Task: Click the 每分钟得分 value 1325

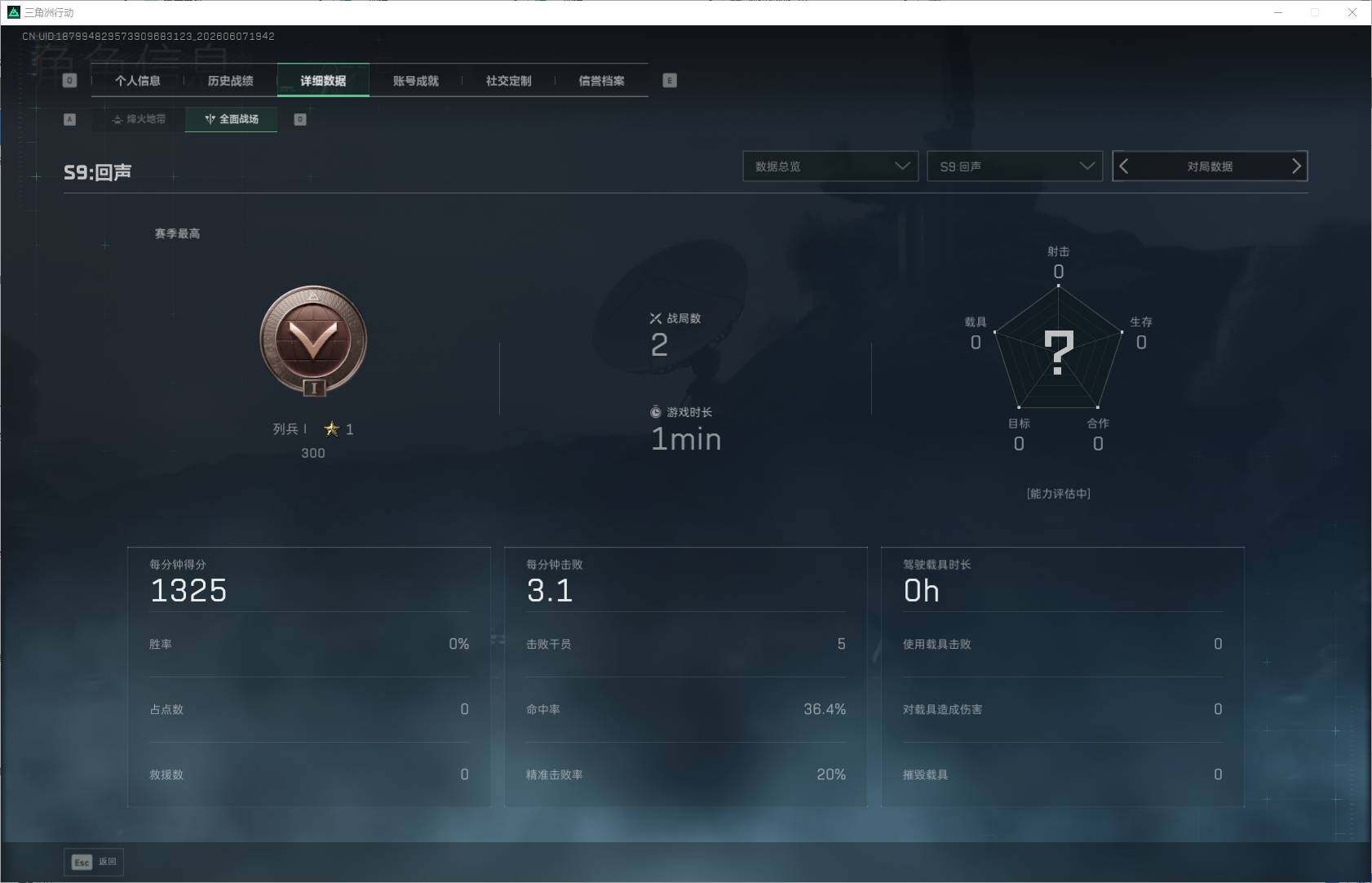Action: 188,590
